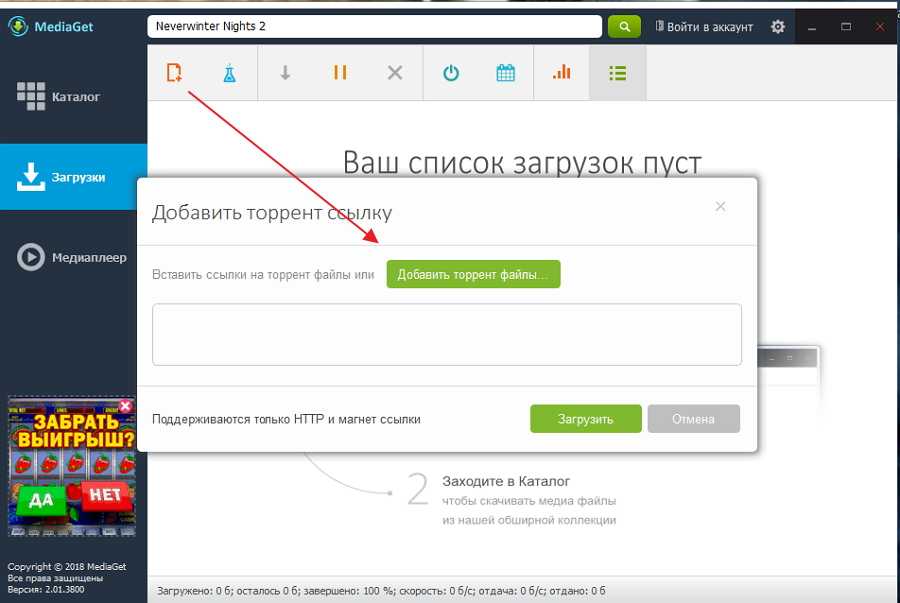Click the add torrent file toolbar icon
Screen dimensions: 900x603
pos(174,73)
